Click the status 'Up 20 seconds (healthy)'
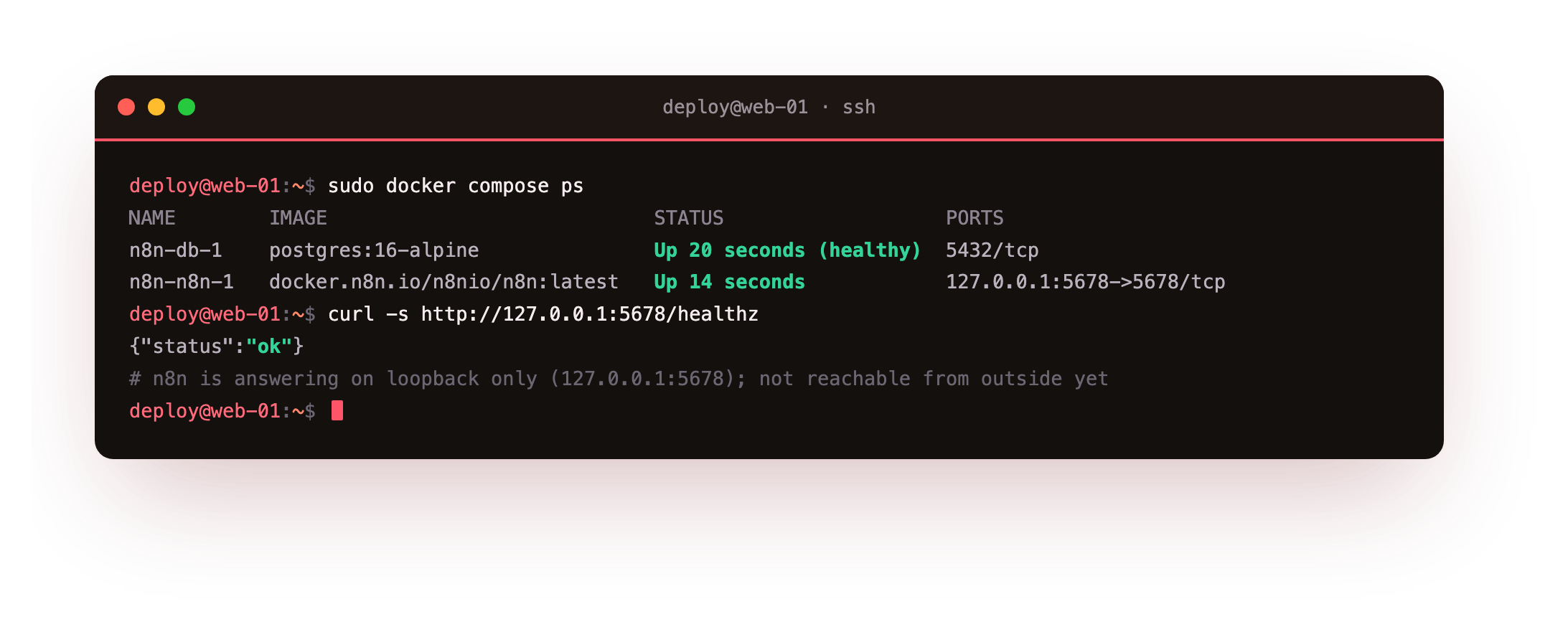This screenshot has height=632, width=1568. pos(787,250)
